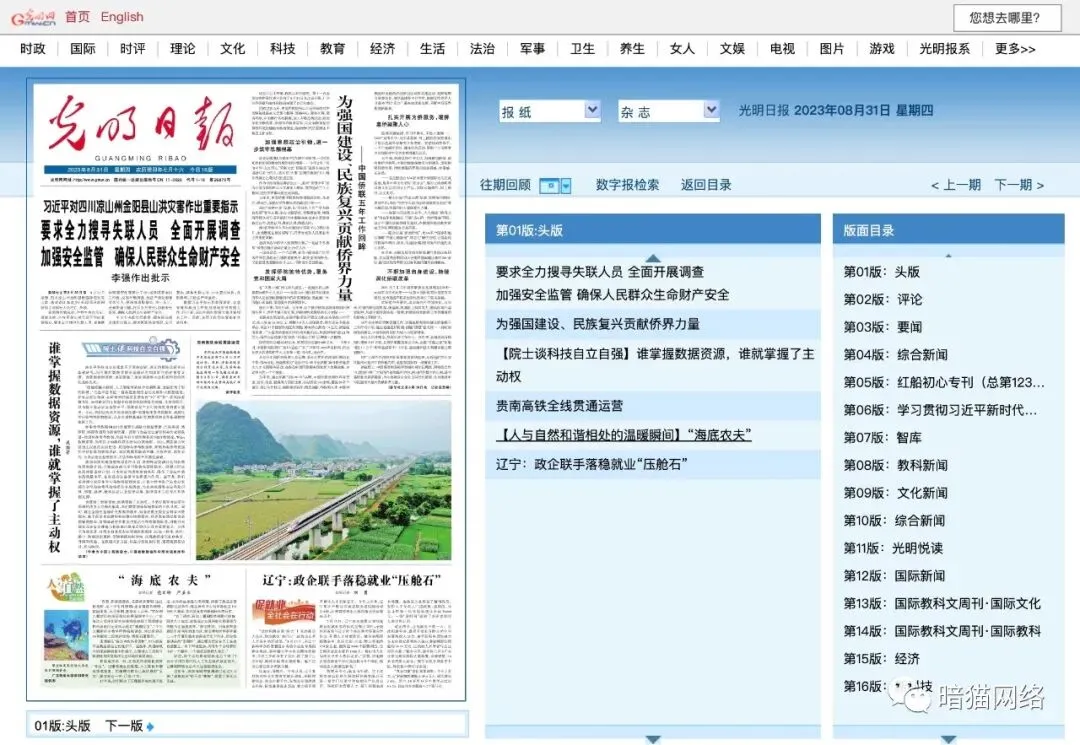Open article 要求全力搜寻失联人员 全面开展调查
The height and width of the screenshot is (745, 1080).
coord(612,283)
